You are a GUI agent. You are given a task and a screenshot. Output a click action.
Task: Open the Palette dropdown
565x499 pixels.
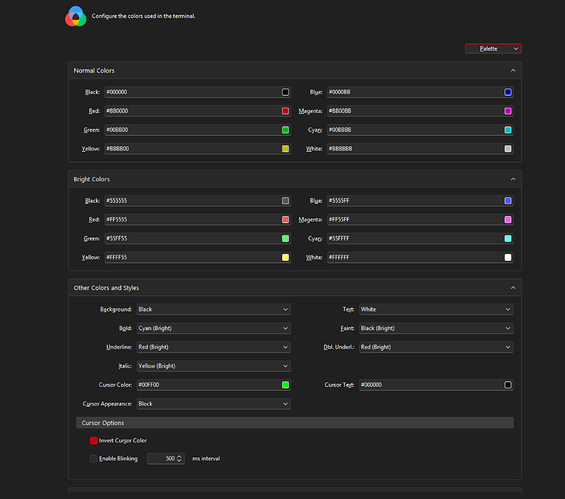point(493,49)
